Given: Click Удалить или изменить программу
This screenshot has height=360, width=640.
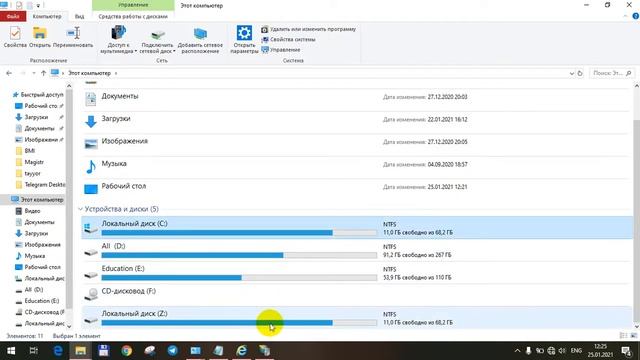Looking at the screenshot, I should pyautogui.click(x=309, y=29).
